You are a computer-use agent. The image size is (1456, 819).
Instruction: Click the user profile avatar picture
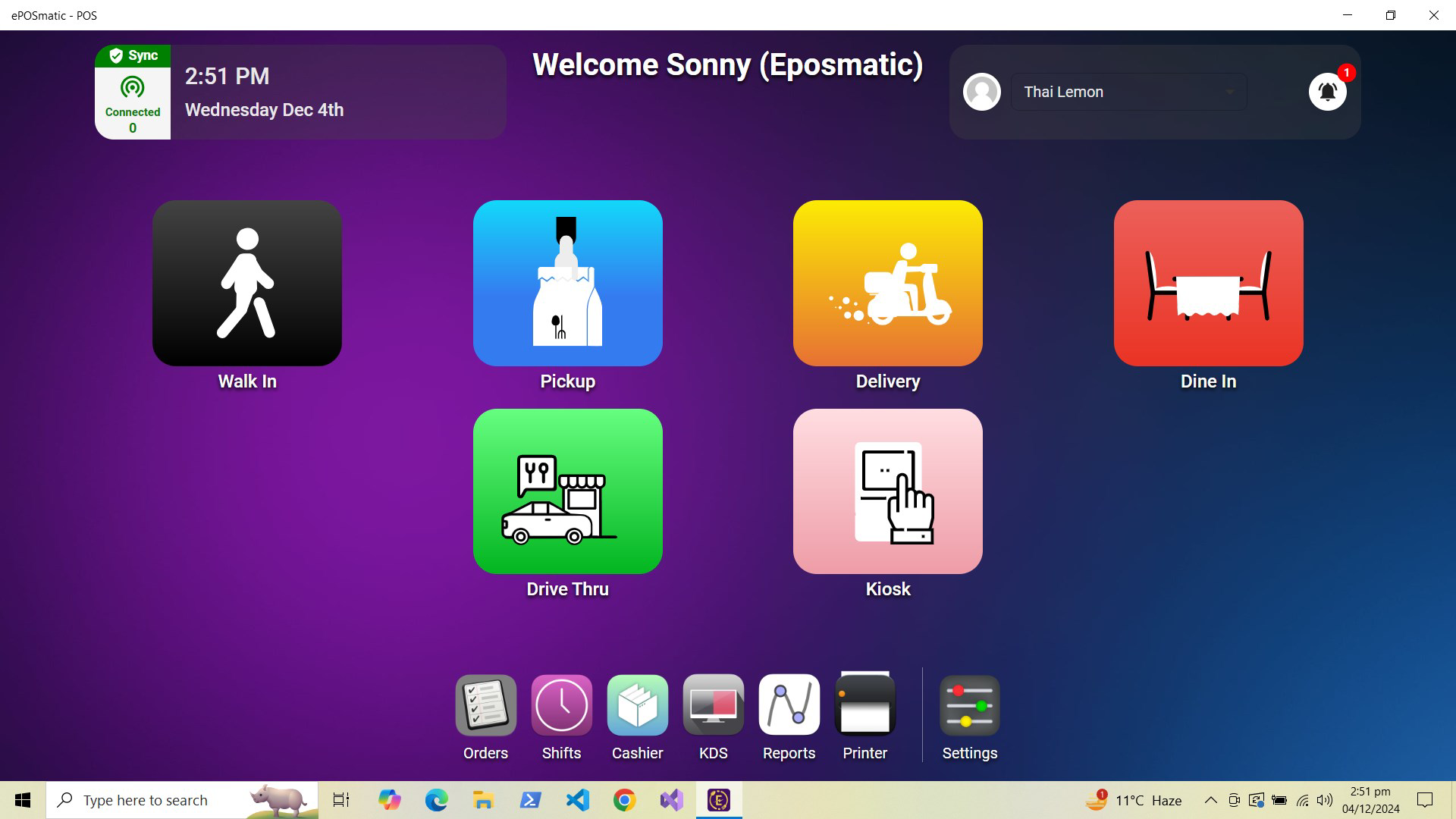point(981,91)
